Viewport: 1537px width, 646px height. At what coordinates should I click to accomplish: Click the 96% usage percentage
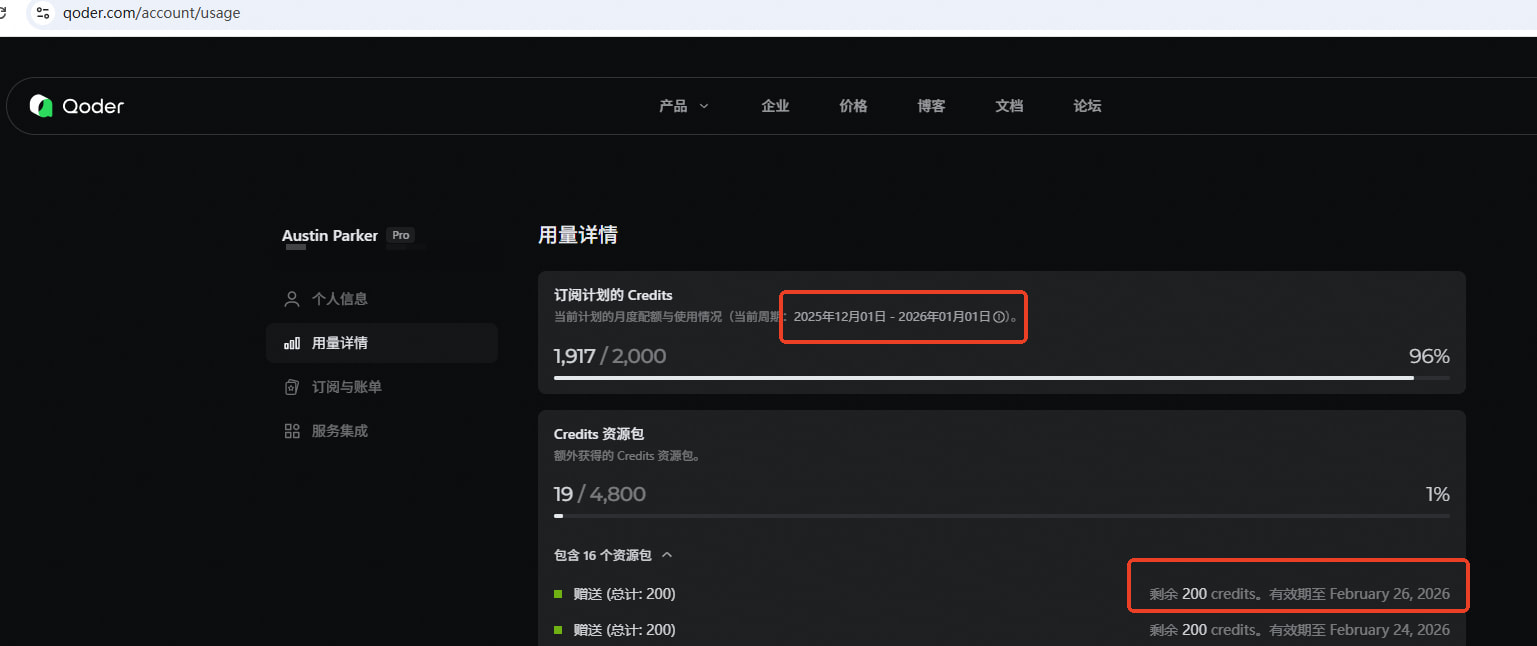(1429, 356)
